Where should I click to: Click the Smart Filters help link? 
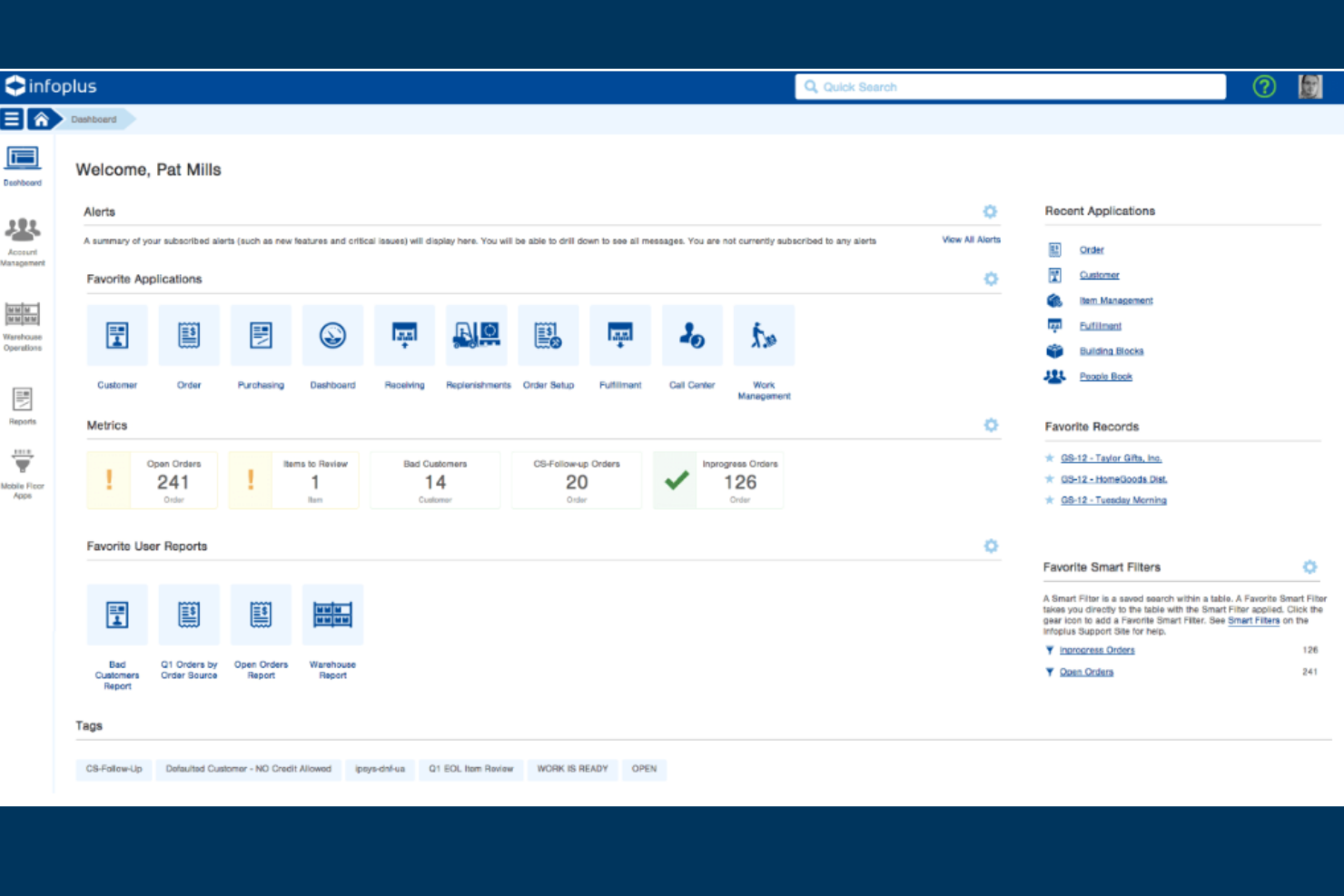pos(1253,621)
